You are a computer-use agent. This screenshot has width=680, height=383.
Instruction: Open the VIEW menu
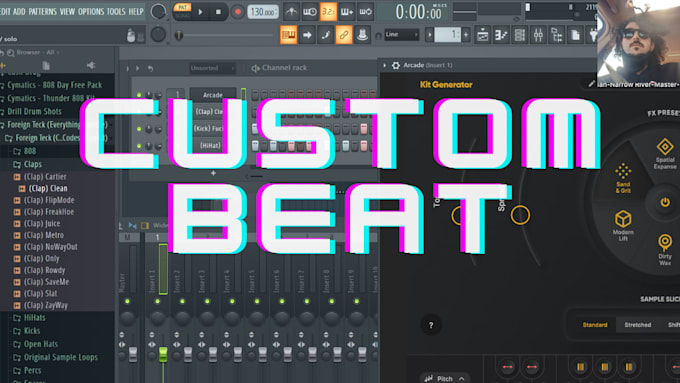coord(67,12)
